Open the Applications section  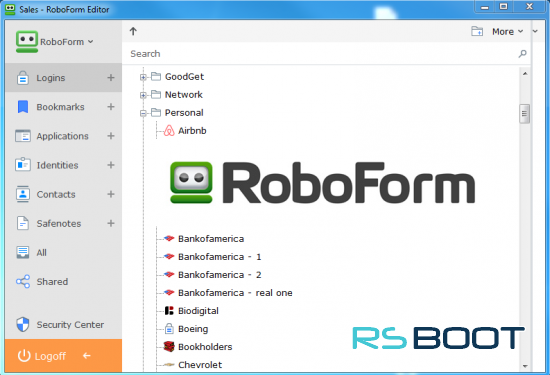coord(63,136)
